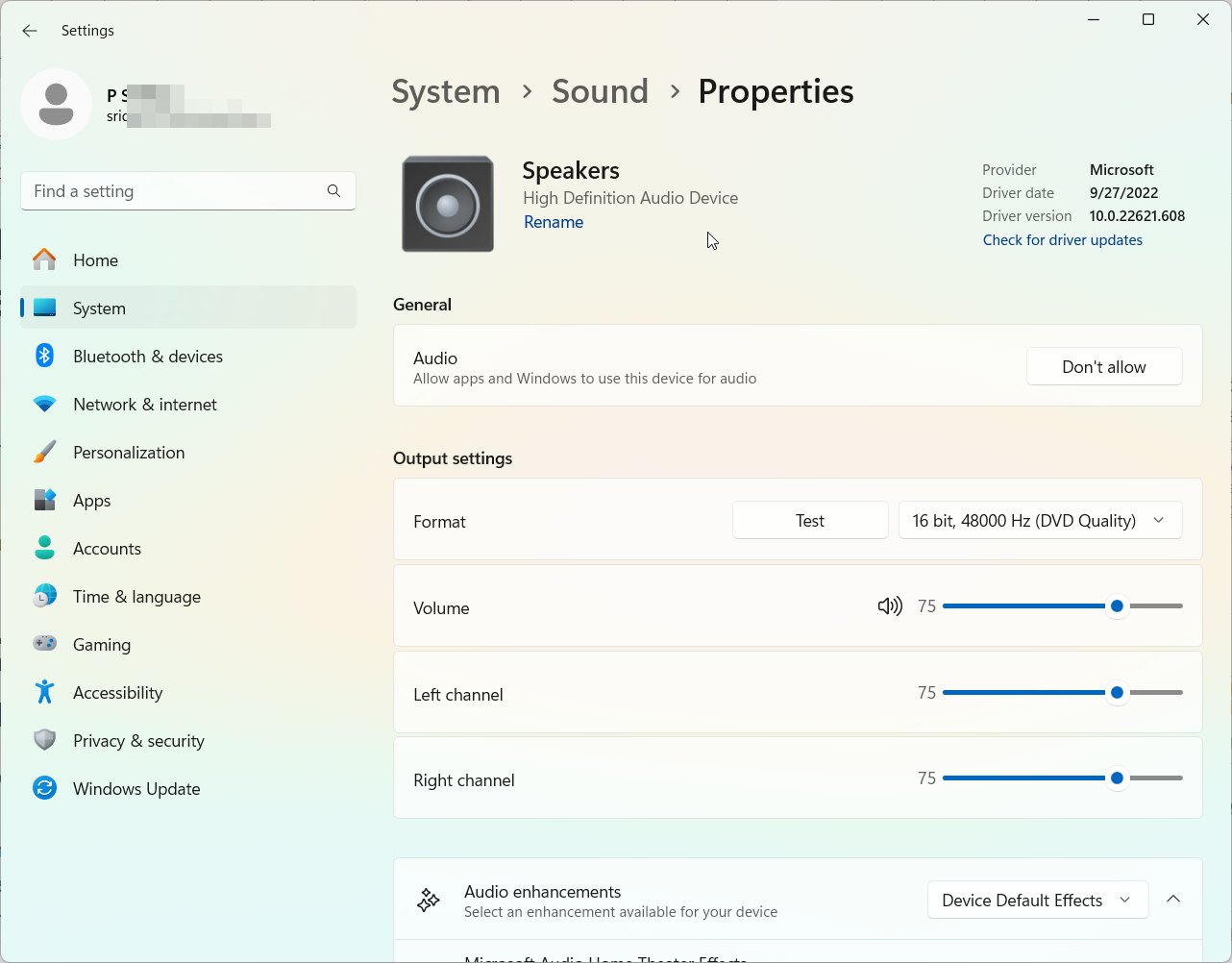Click the user profile avatar picture
The width and height of the screenshot is (1232, 963).
[57, 105]
